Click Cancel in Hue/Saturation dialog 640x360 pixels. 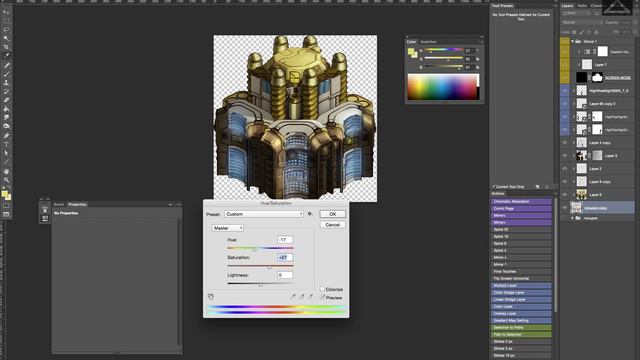click(x=332, y=225)
